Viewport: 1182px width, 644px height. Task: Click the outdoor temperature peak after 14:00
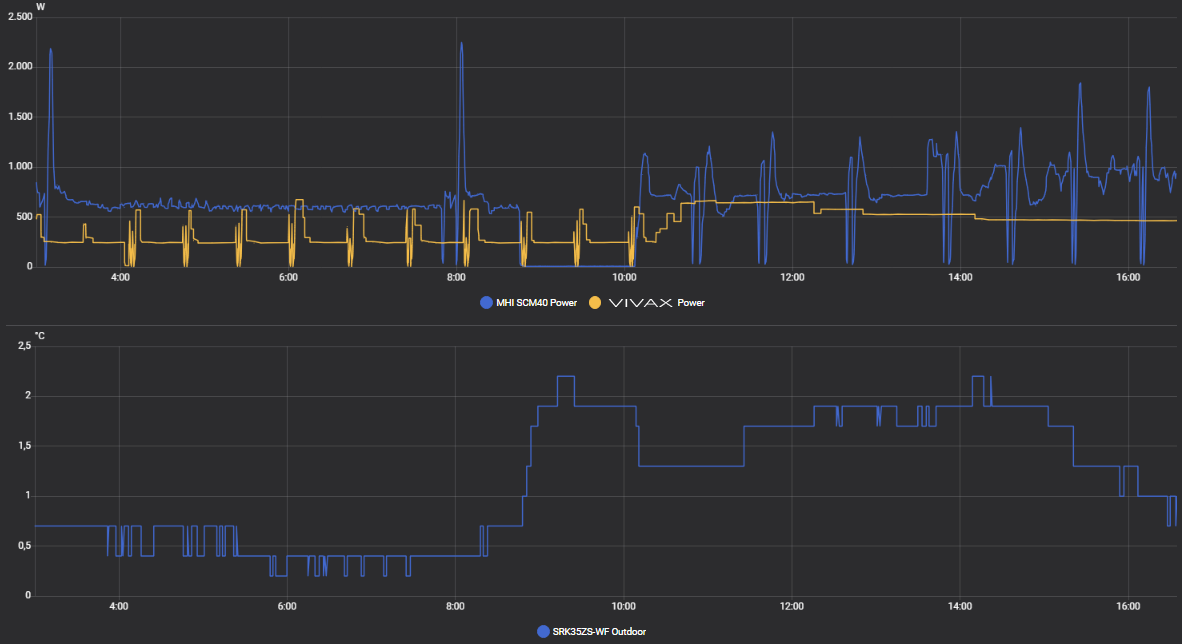(x=978, y=377)
